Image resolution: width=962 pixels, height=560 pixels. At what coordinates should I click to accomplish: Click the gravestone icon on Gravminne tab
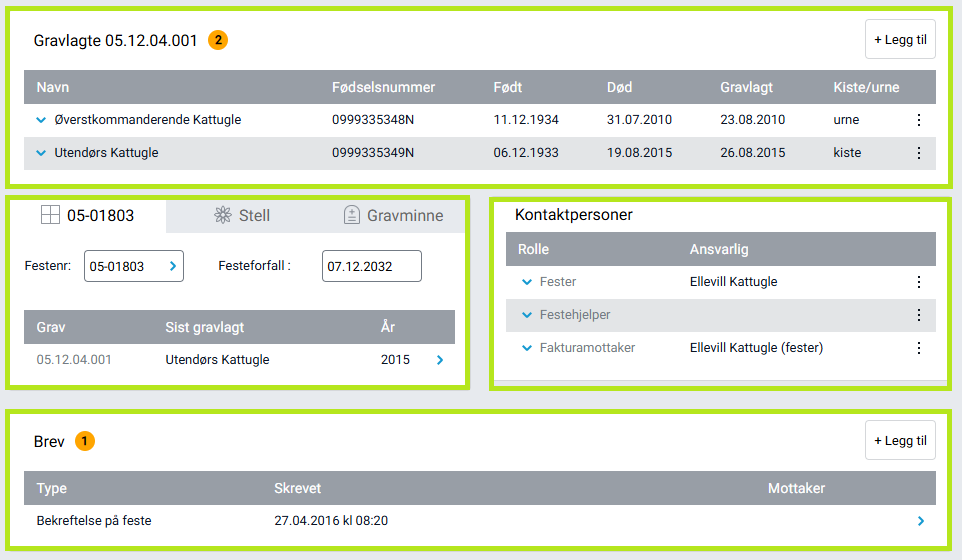352,215
